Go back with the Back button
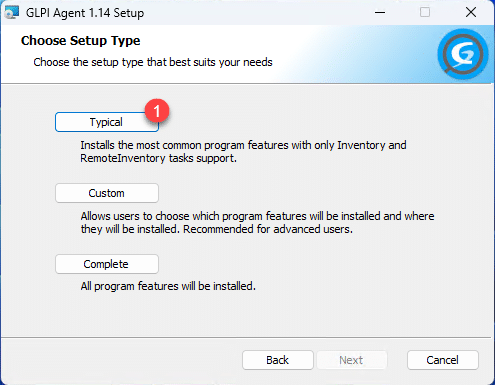 tap(278, 360)
